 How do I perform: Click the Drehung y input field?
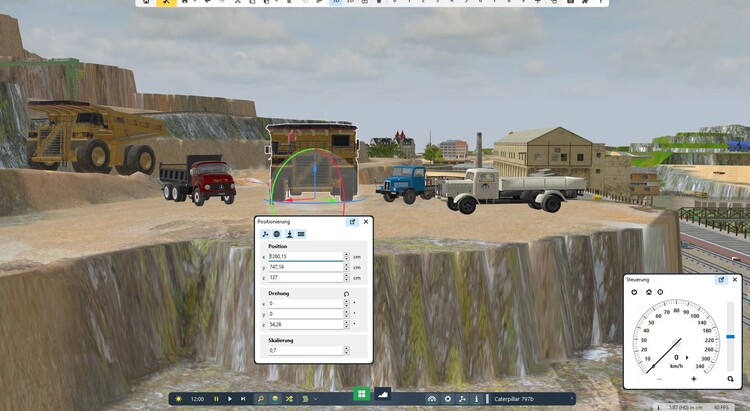pos(306,314)
